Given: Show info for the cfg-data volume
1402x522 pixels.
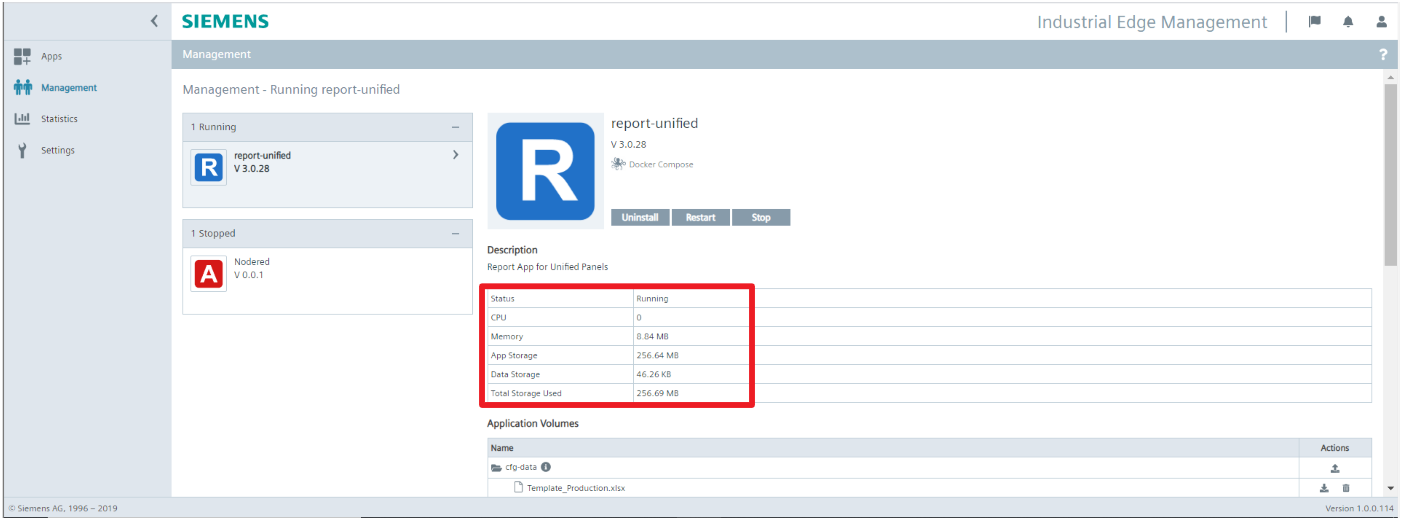Looking at the screenshot, I should click(546, 467).
